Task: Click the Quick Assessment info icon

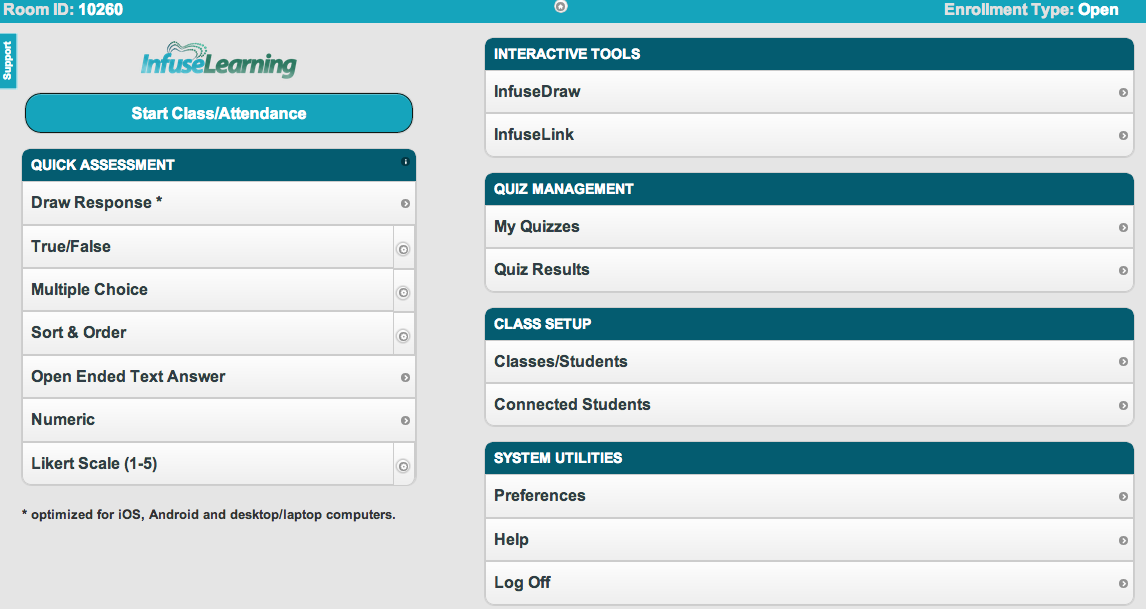Action: [x=405, y=162]
